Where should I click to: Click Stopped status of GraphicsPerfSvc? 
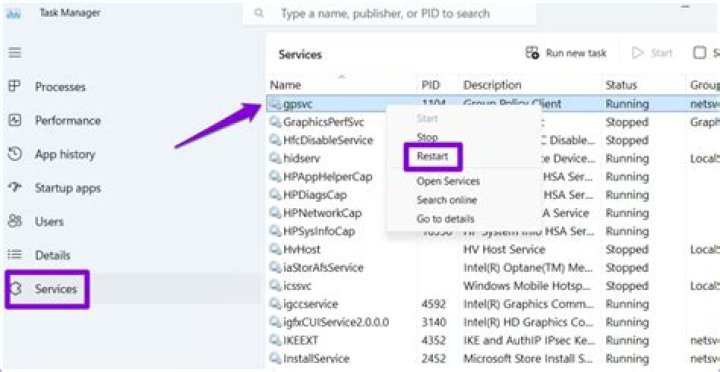coord(627,122)
